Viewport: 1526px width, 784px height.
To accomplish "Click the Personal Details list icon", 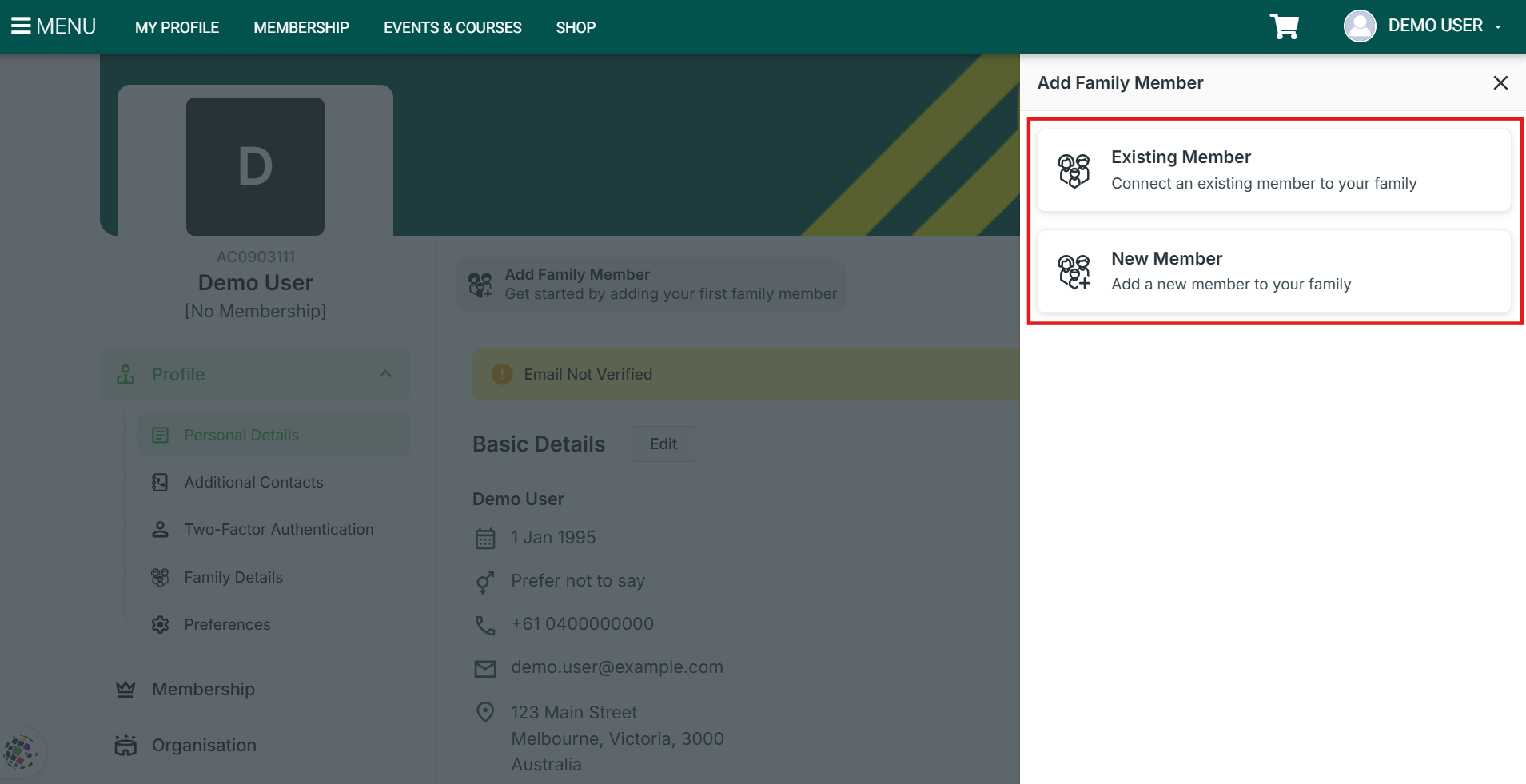I will pyautogui.click(x=161, y=435).
